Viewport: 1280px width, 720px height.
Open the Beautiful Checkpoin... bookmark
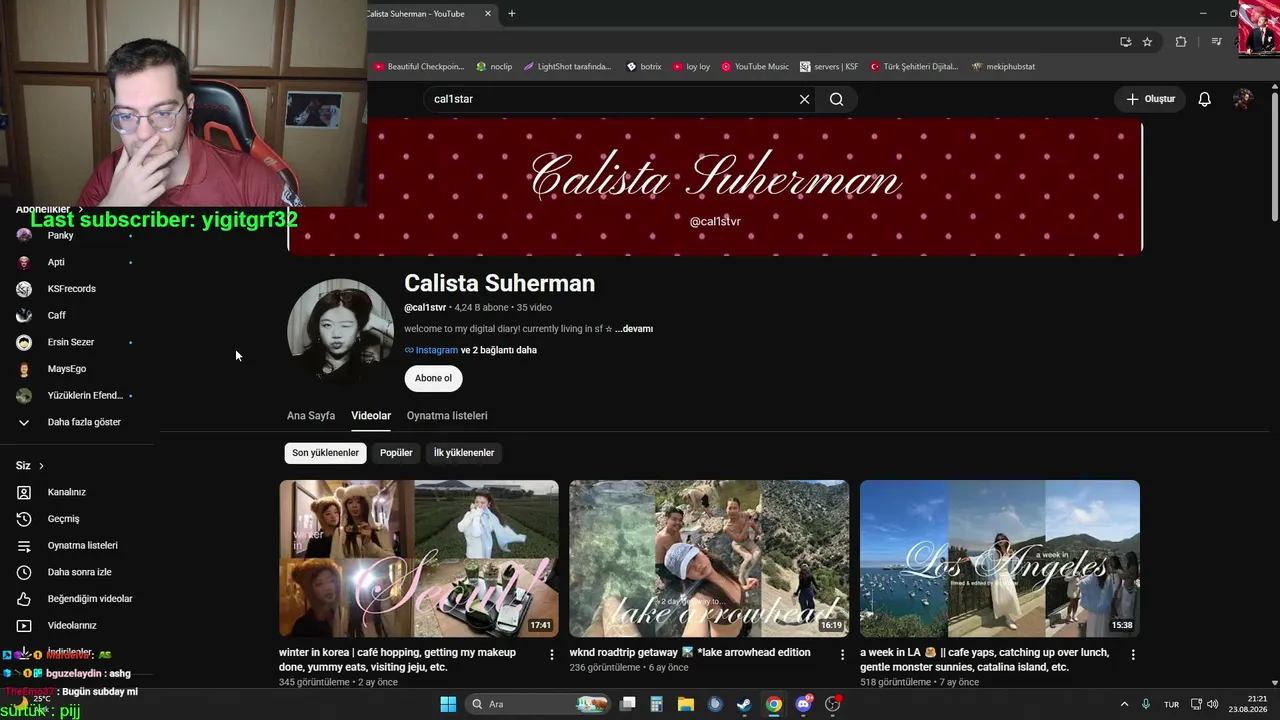click(419, 67)
